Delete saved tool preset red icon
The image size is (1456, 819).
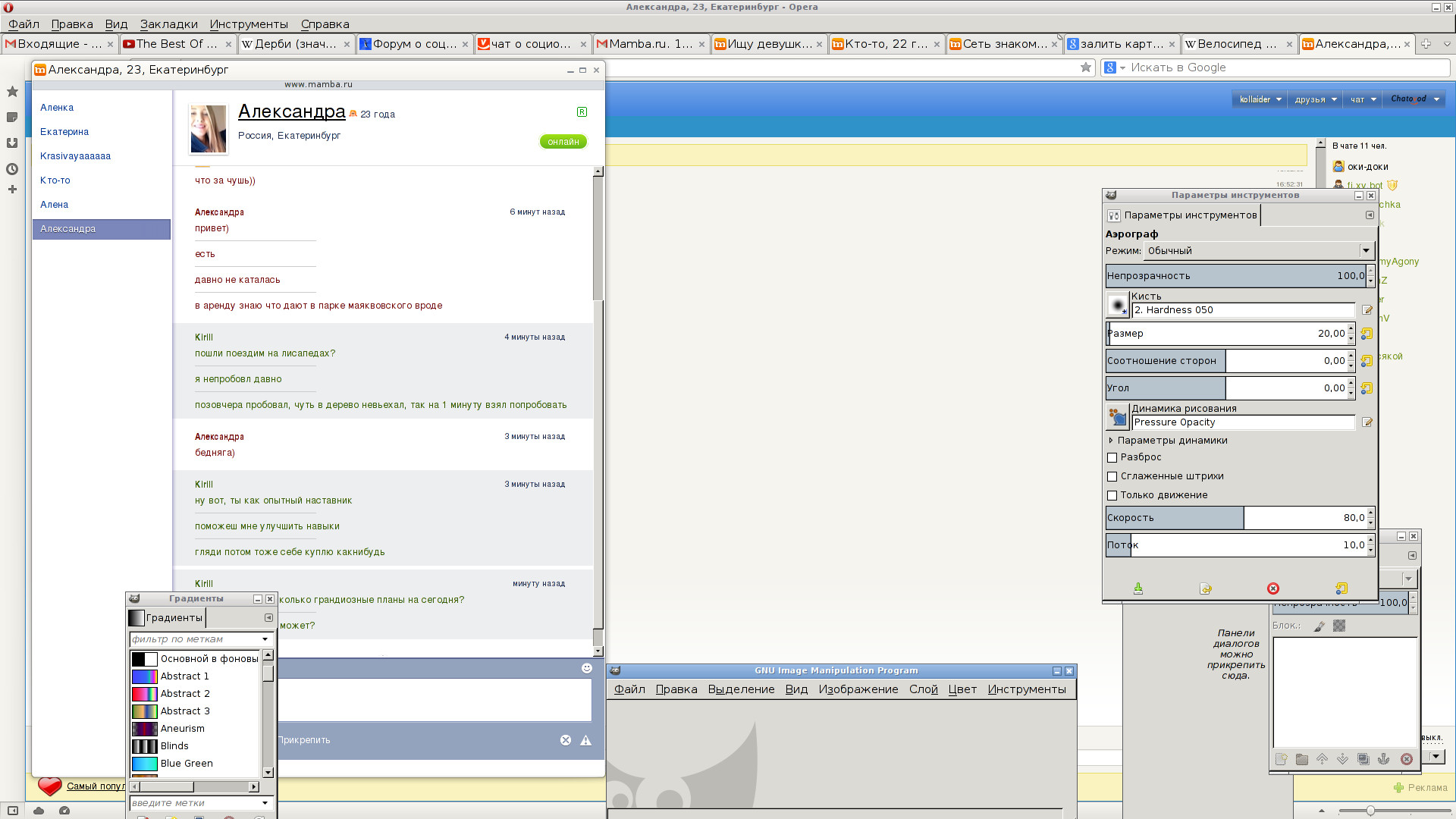[x=1273, y=588]
